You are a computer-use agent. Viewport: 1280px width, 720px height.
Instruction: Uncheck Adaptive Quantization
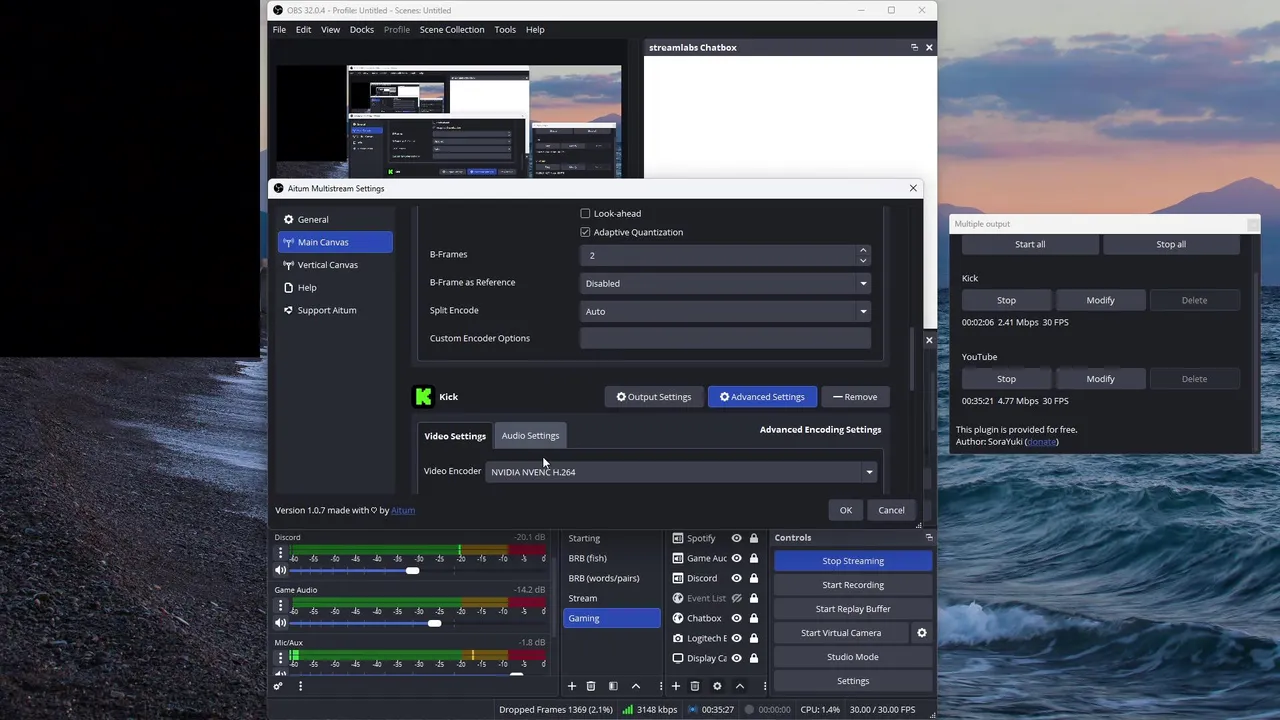coord(585,232)
